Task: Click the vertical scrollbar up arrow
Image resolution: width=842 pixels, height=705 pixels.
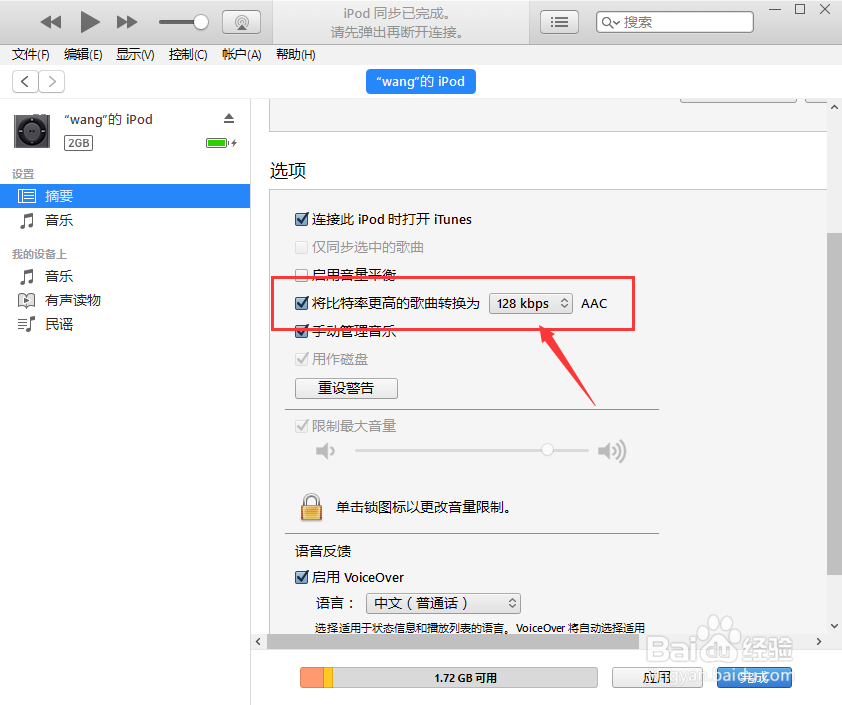Action: tap(834, 107)
